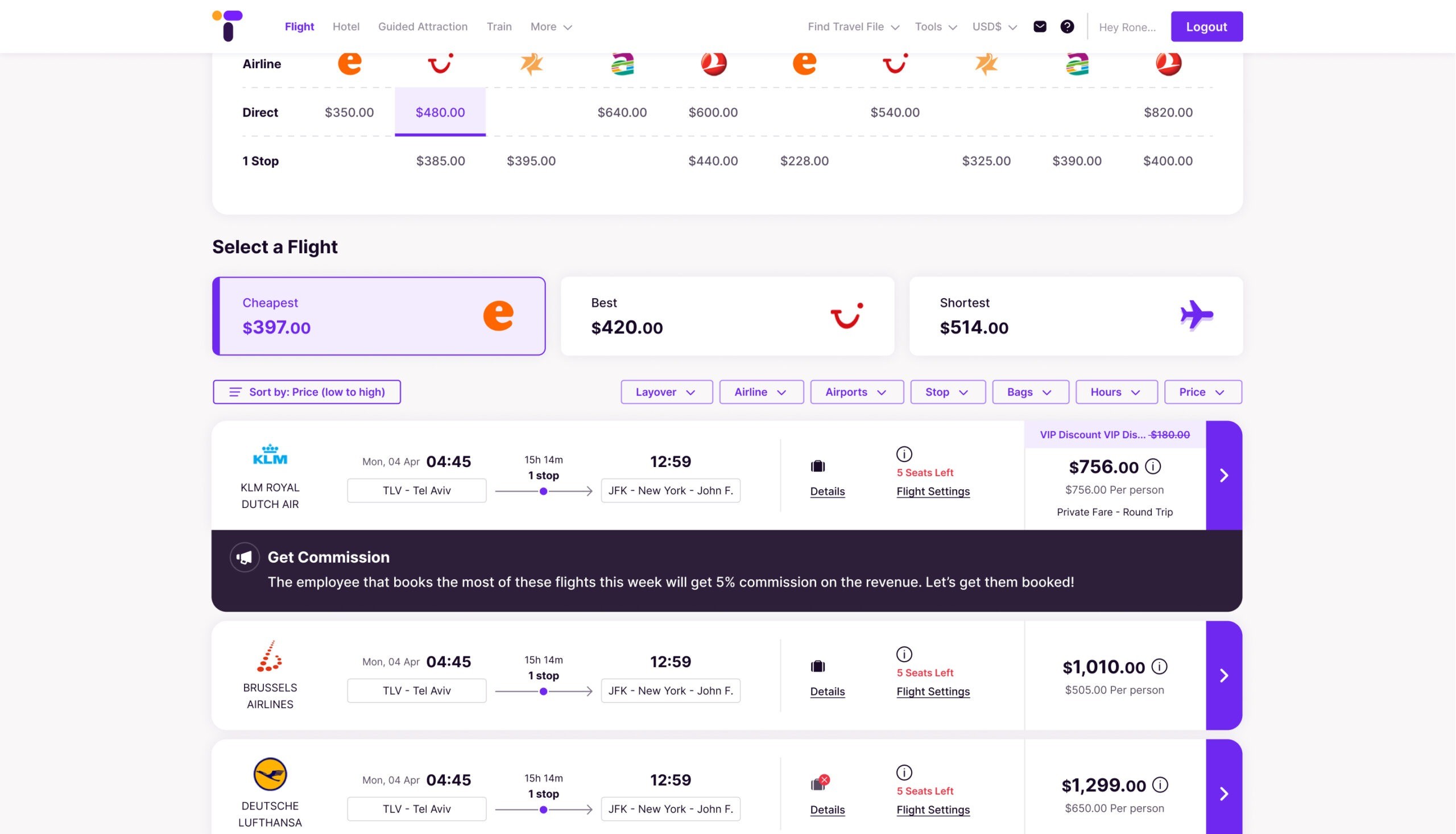
Task: Click the purple arrow on Brussels Airlines flight
Action: click(x=1223, y=675)
